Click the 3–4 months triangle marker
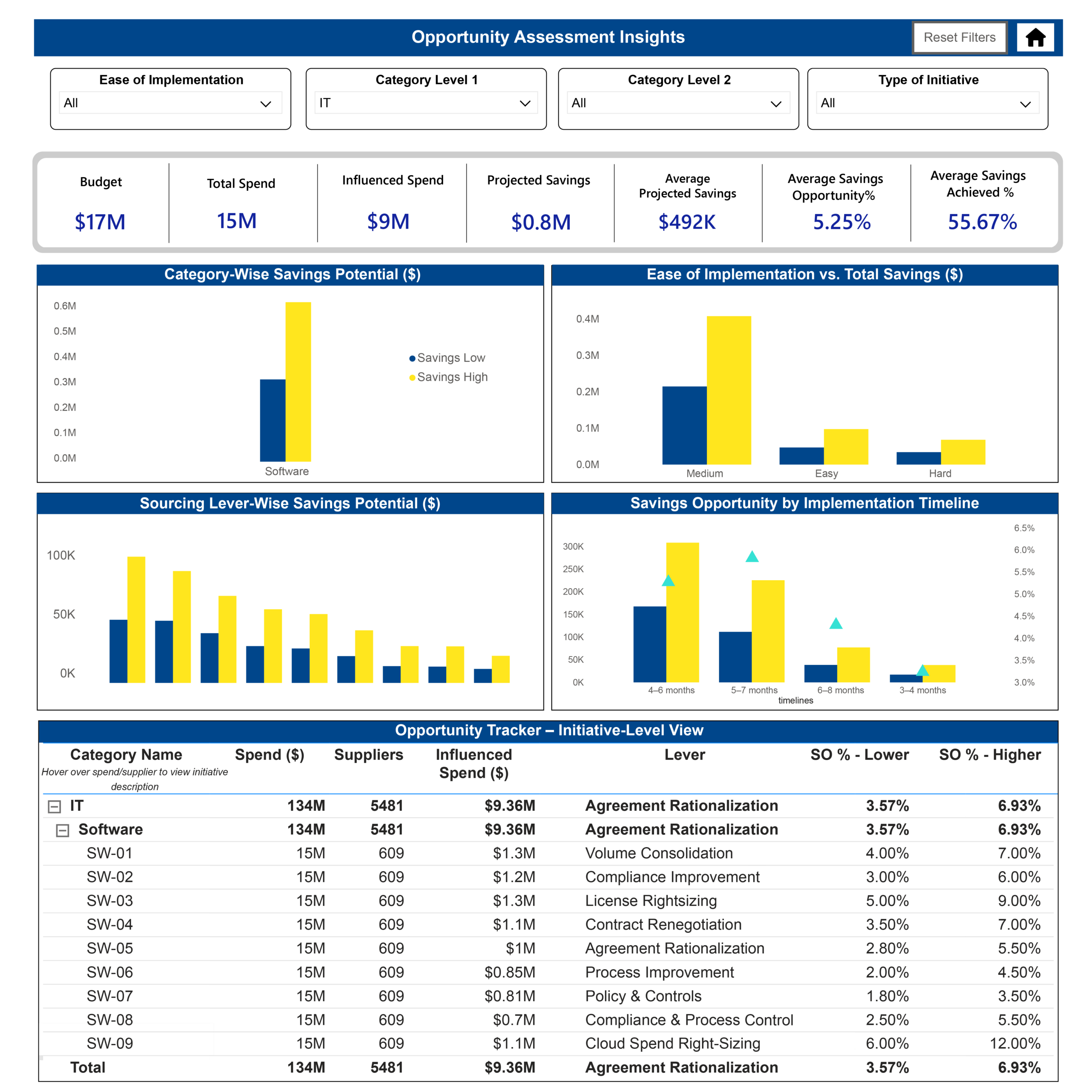Screen dimensions: 1092x1092 click(922, 671)
